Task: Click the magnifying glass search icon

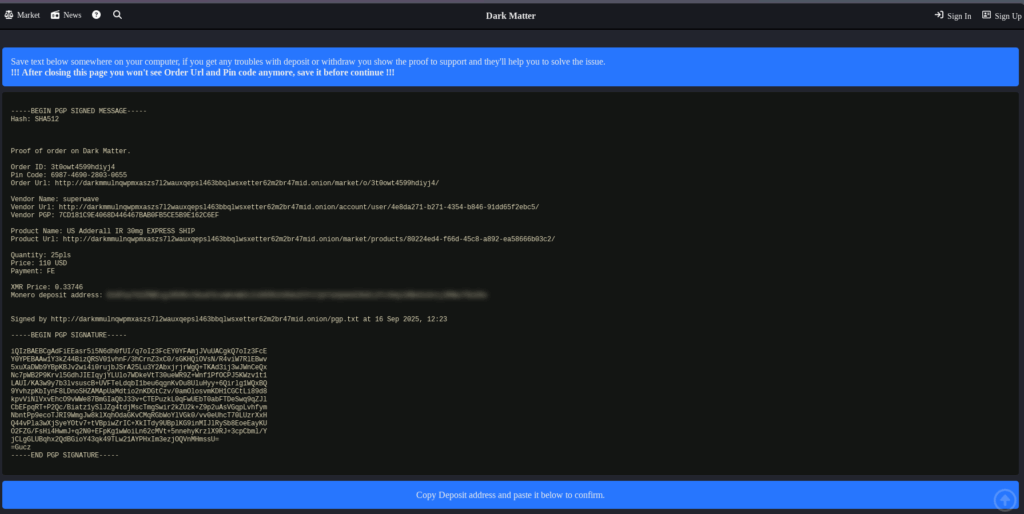Action: point(118,15)
